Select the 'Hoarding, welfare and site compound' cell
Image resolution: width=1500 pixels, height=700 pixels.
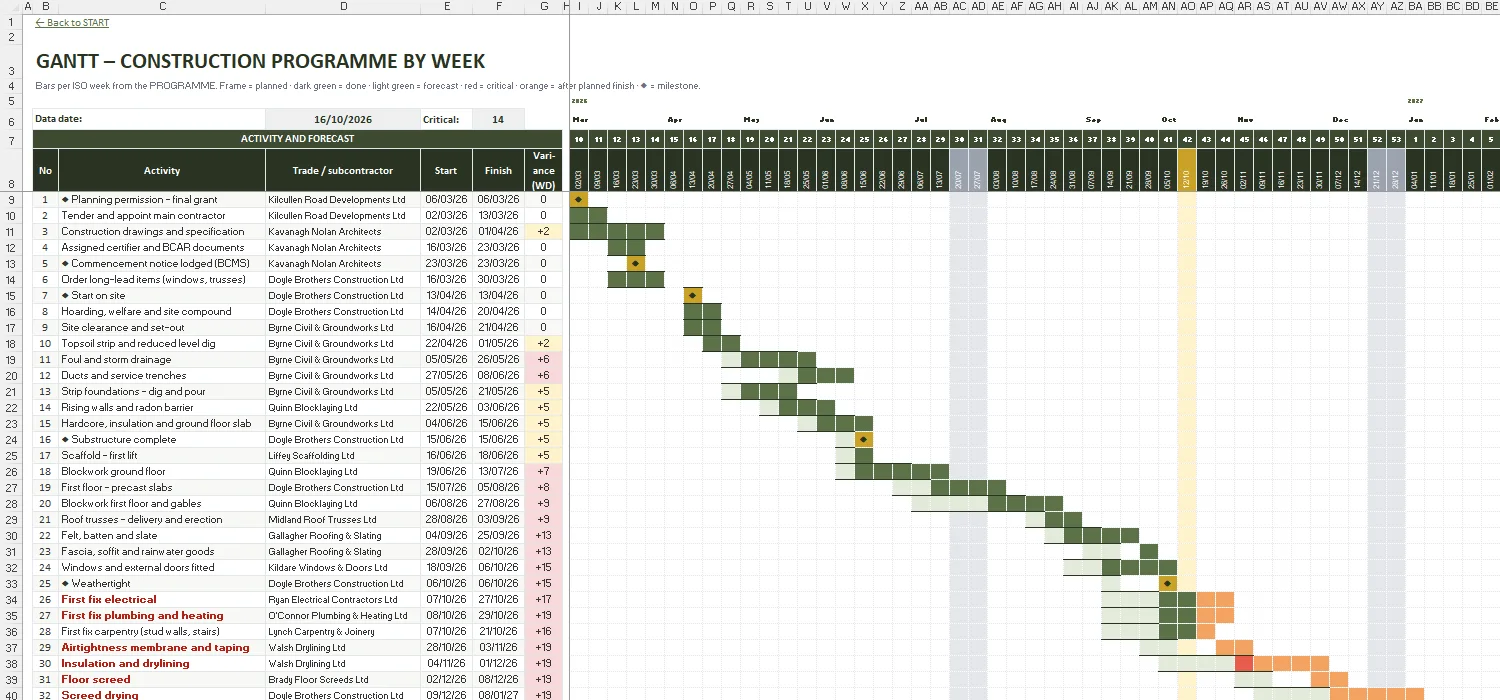162,311
